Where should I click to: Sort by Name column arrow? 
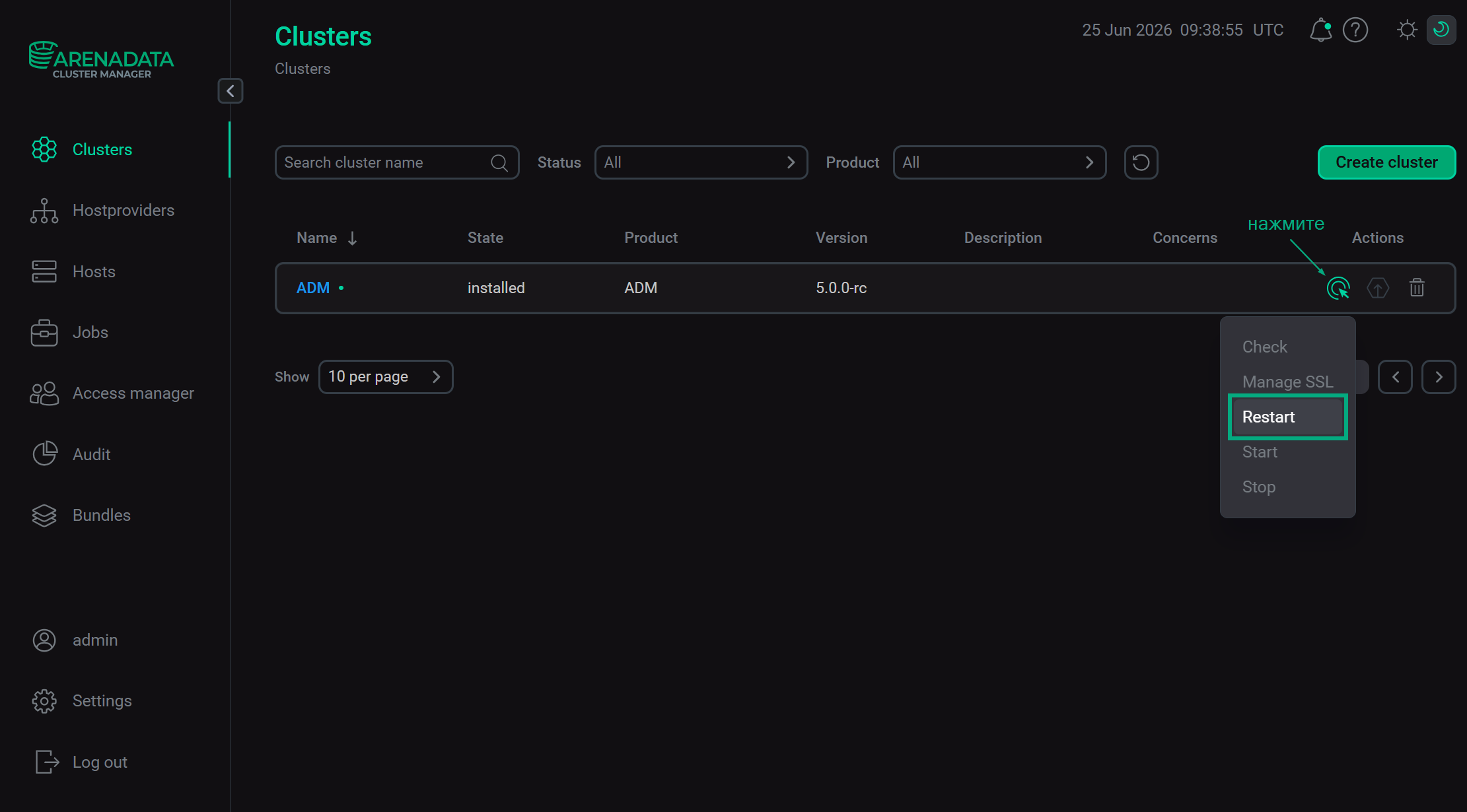(x=352, y=238)
